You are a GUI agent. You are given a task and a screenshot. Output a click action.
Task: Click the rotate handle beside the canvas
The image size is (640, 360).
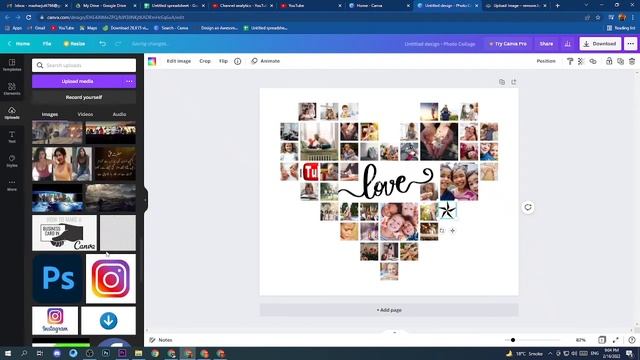click(528, 207)
